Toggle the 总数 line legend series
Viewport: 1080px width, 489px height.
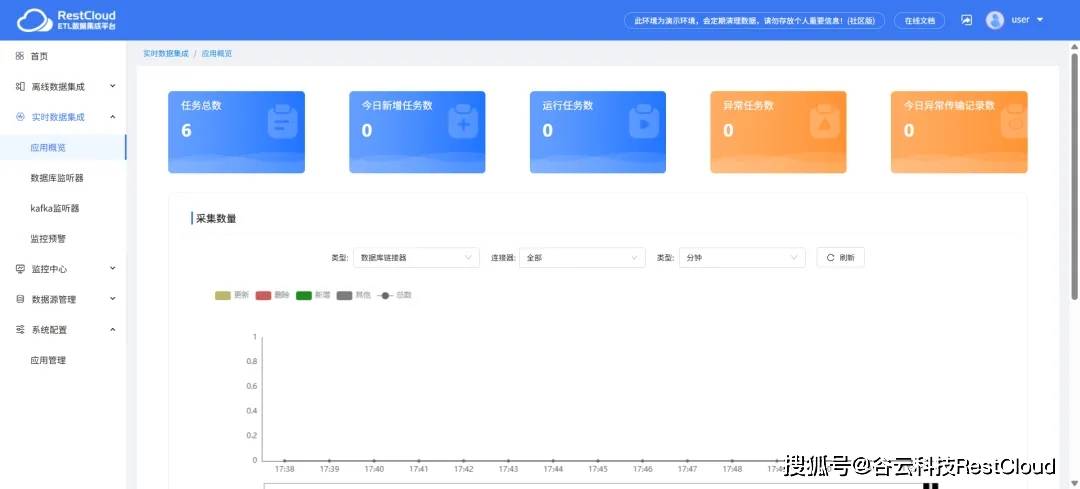click(394, 295)
